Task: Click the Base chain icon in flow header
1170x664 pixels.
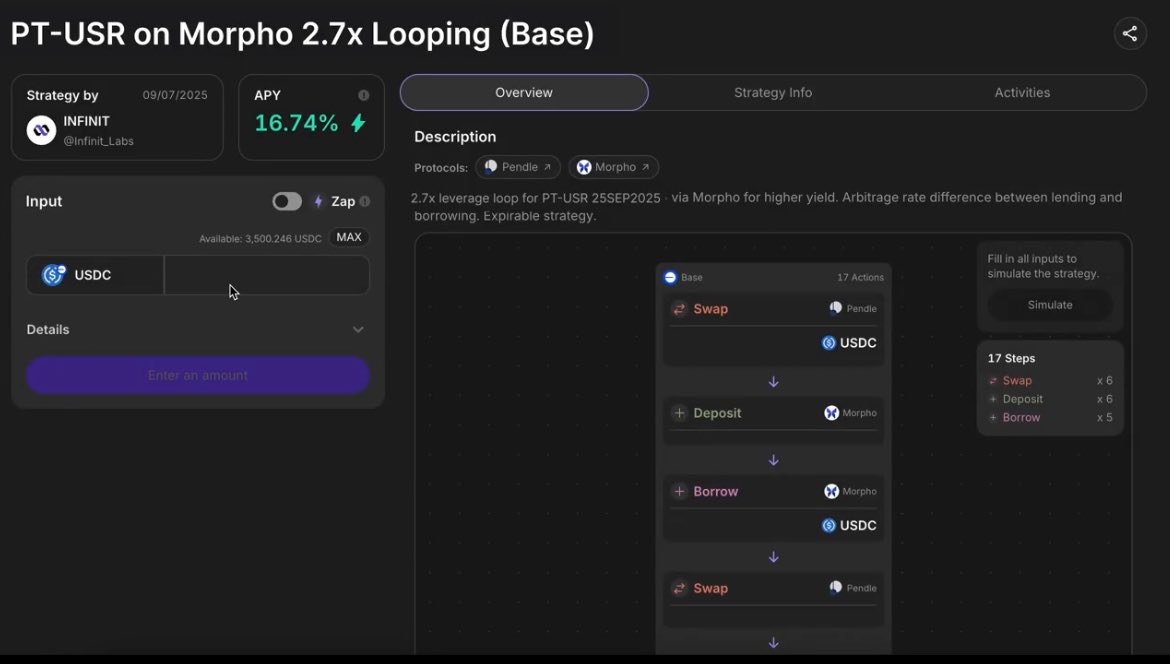Action: [x=670, y=278]
